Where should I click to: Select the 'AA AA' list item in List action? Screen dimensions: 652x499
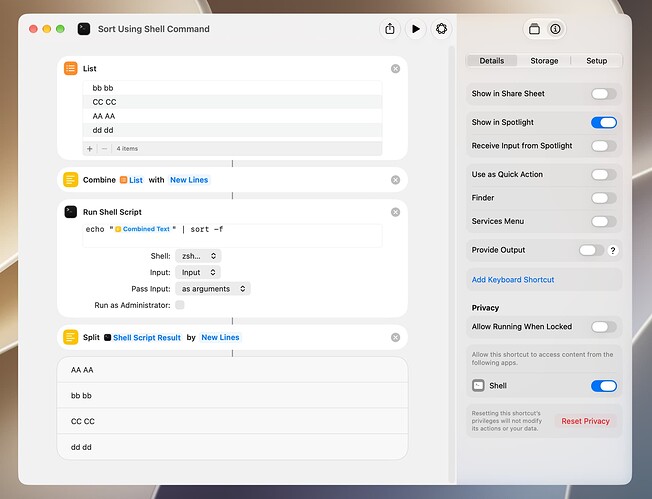(232, 116)
